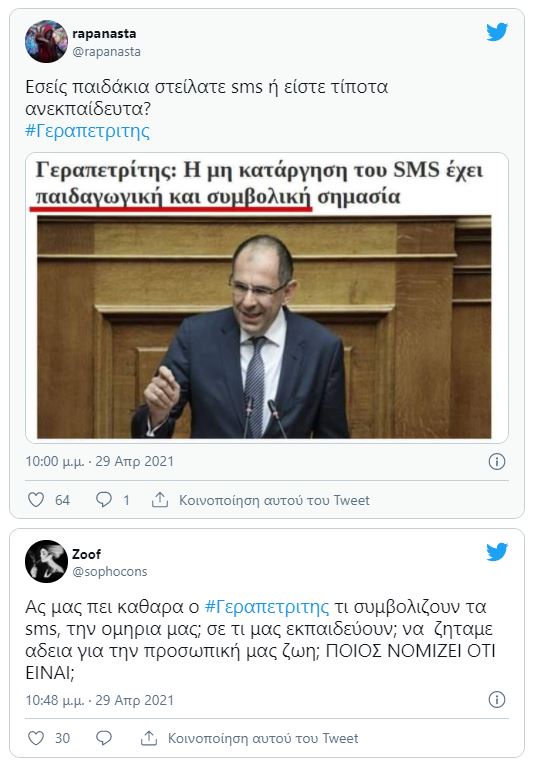Click the 10:00 μ.μ. · 29 Απρ 2021 timestamp
Image resolution: width=536 pixels, height=763 pixels.
(x=99, y=461)
